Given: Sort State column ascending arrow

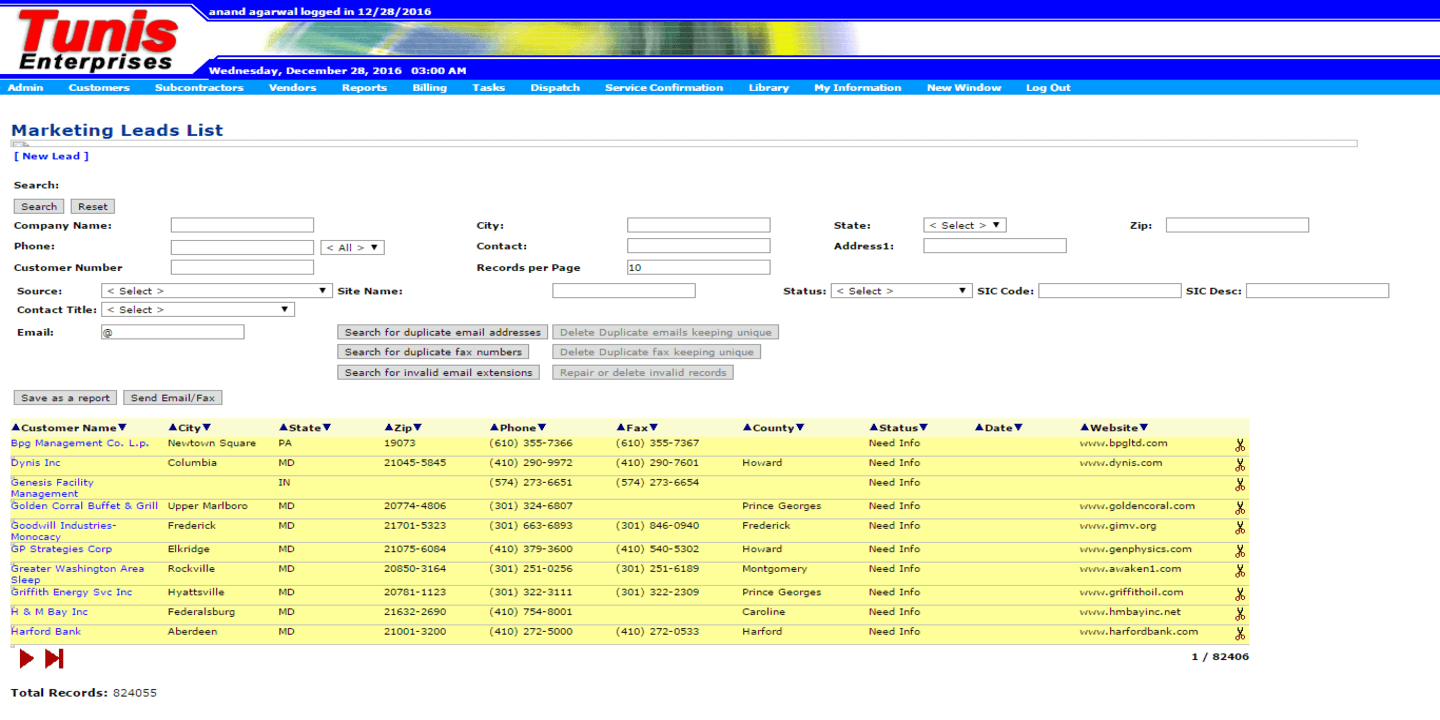Looking at the screenshot, I should (283, 428).
